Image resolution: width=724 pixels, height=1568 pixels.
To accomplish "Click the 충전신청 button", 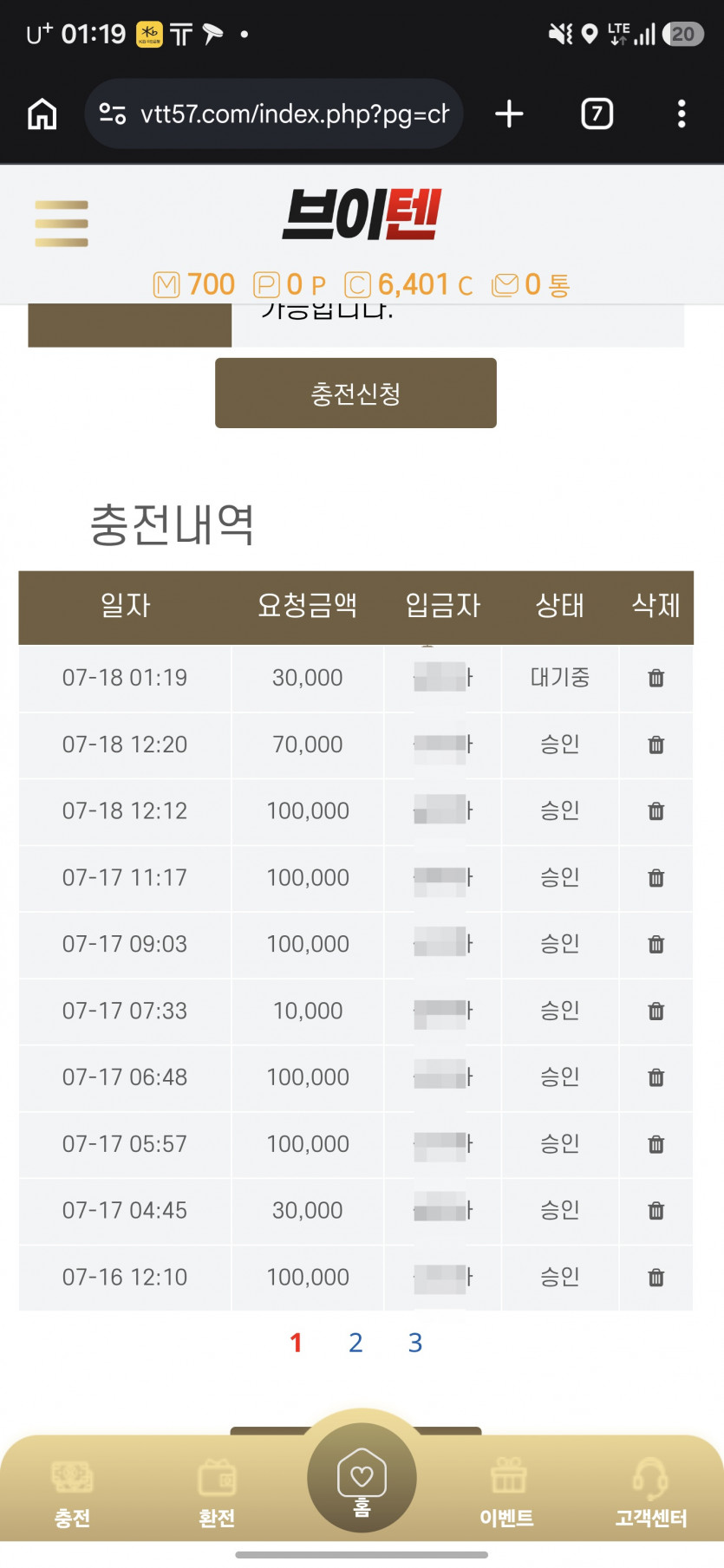I will pyautogui.click(x=355, y=393).
